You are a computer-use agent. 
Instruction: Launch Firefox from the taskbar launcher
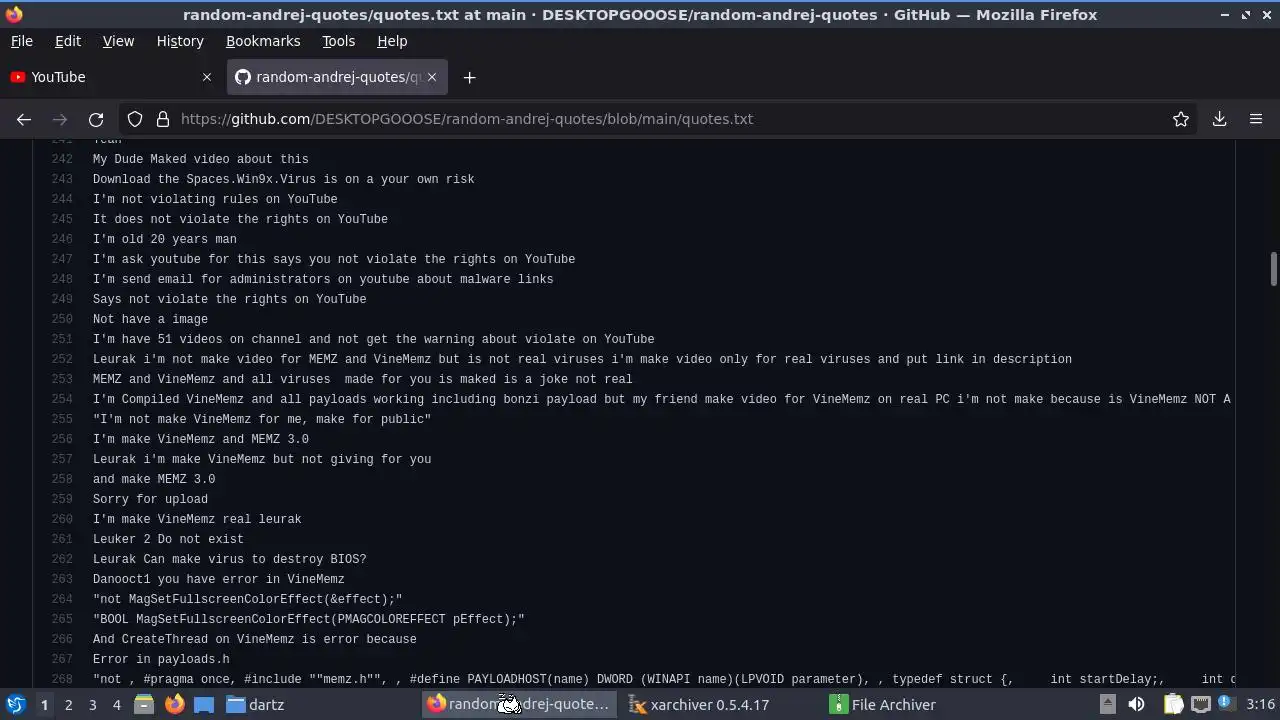tap(174, 705)
